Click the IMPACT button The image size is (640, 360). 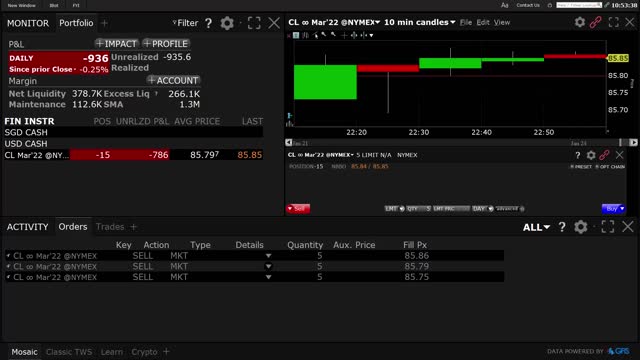[x=116, y=44]
